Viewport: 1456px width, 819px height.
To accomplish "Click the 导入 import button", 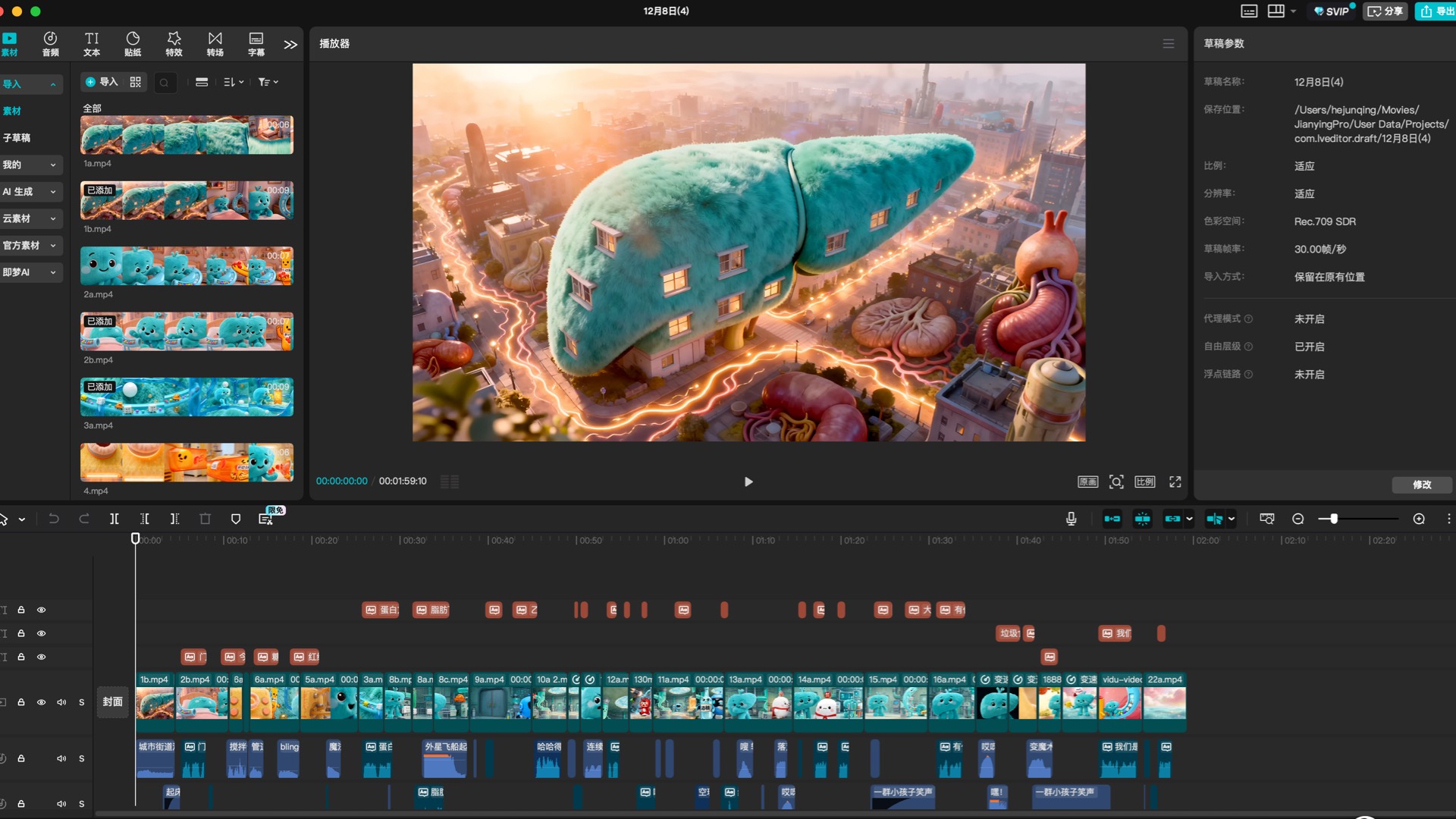I will click(x=102, y=82).
